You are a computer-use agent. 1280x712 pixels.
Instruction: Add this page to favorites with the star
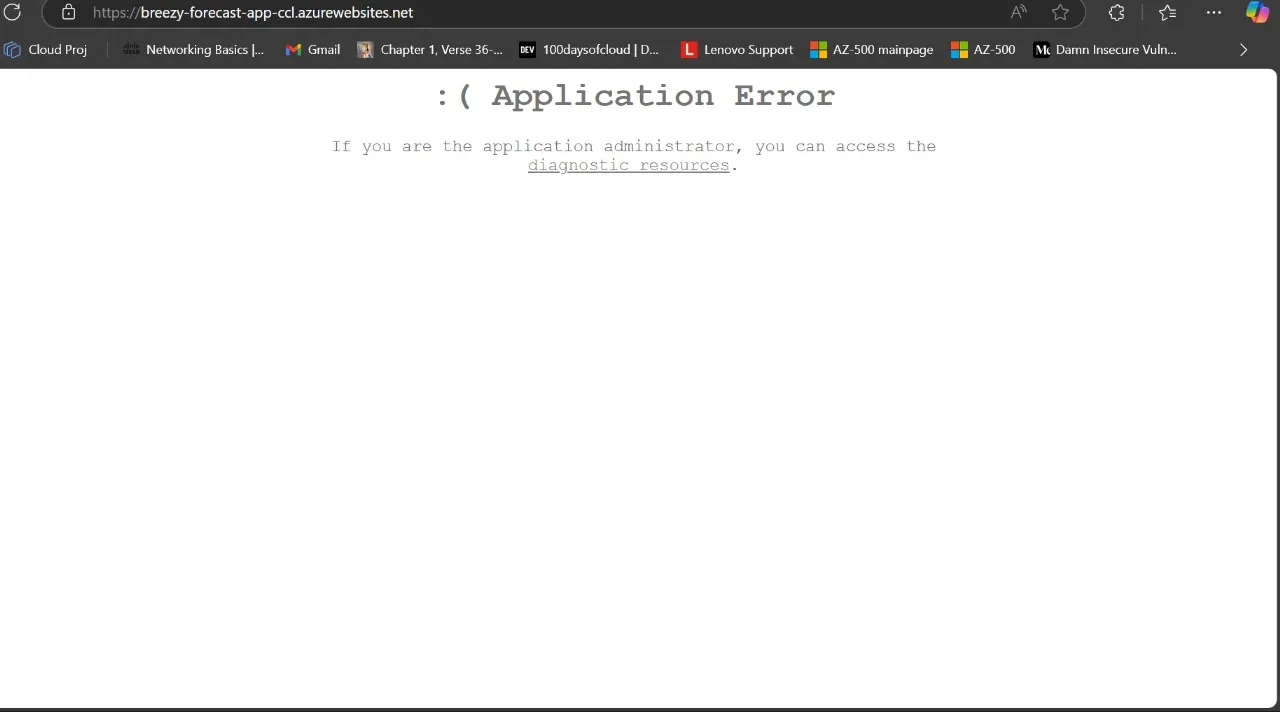(x=1060, y=12)
